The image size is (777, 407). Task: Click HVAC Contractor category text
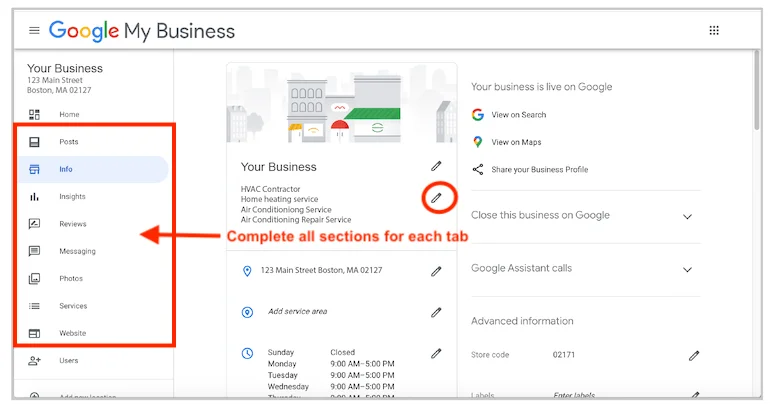click(x=271, y=189)
